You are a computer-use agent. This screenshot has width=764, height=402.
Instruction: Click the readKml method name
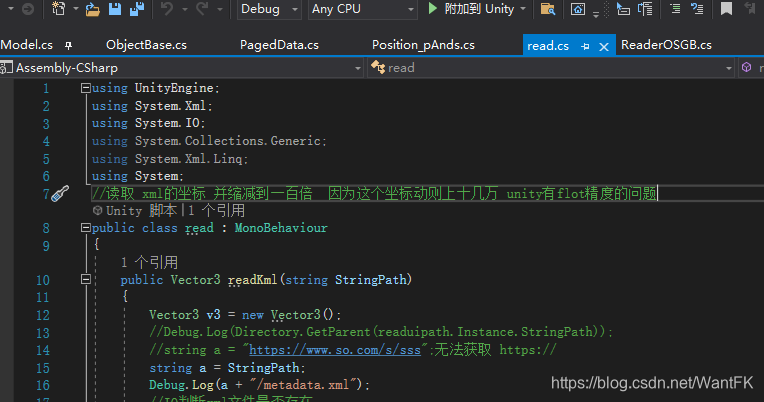[x=252, y=280]
